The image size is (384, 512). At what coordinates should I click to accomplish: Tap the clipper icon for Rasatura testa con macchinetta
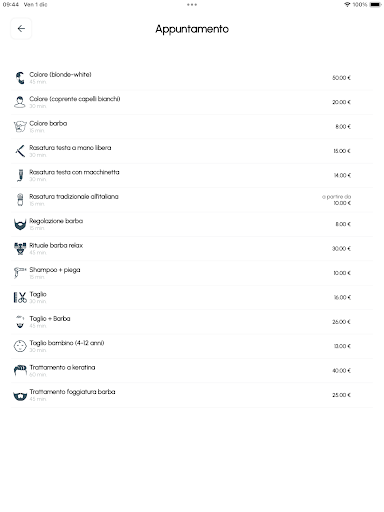(20, 175)
